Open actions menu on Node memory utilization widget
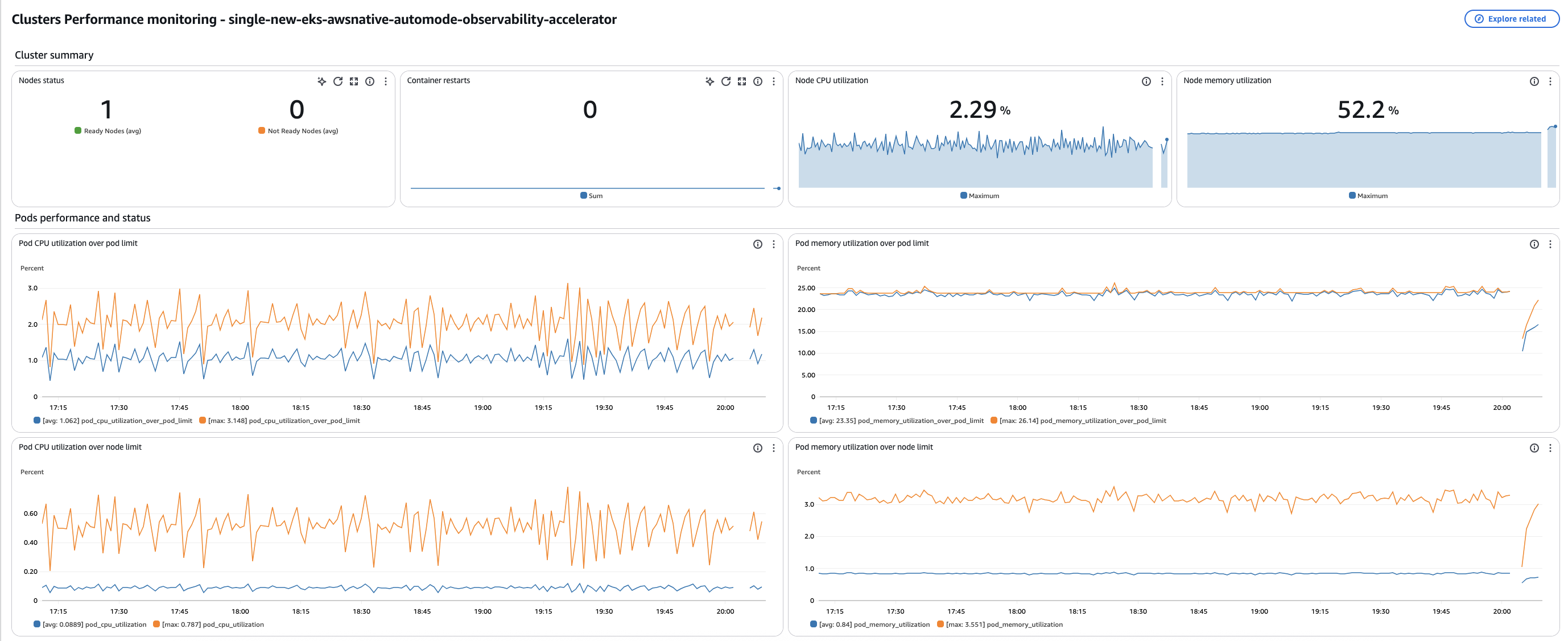Screen dimensions: 1568x641 tap(1550, 80)
